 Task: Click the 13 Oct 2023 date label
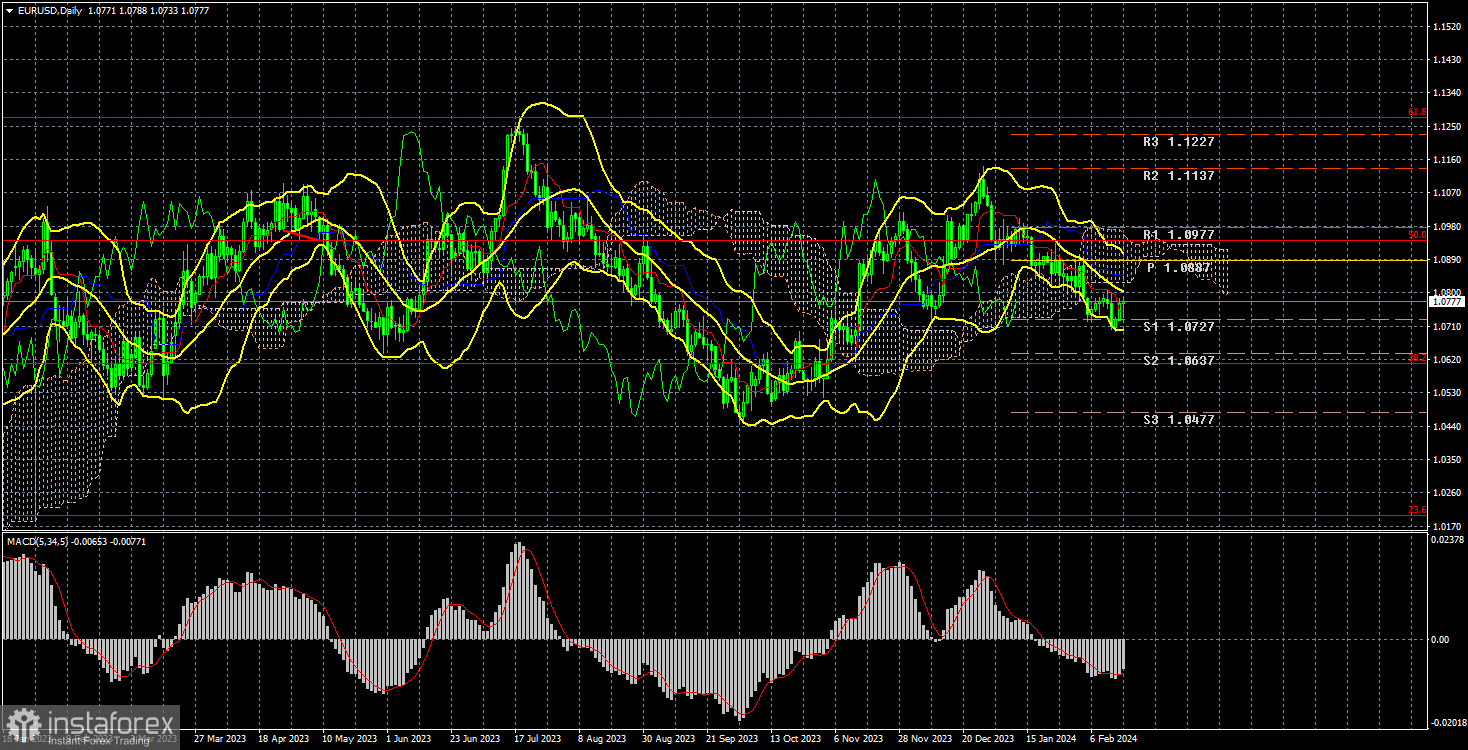point(796,740)
